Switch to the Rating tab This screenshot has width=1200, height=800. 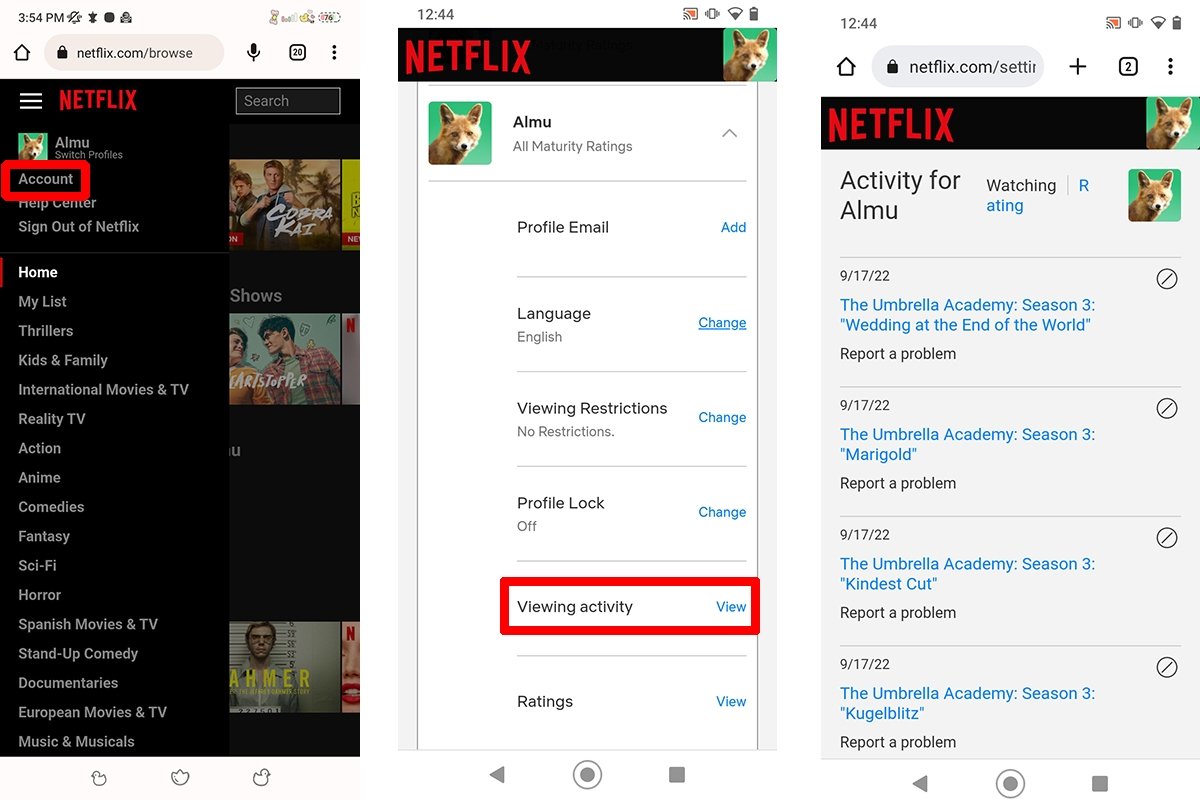pyautogui.click(x=1037, y=196)
